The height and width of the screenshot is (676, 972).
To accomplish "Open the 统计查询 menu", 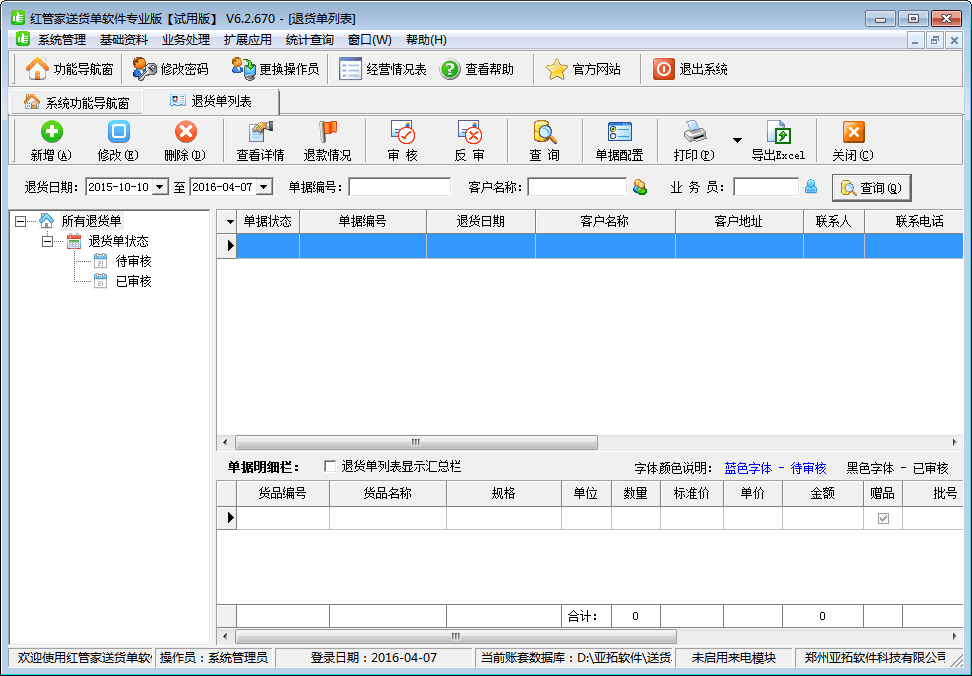I will pyautogui.click(x=310, y=40).
